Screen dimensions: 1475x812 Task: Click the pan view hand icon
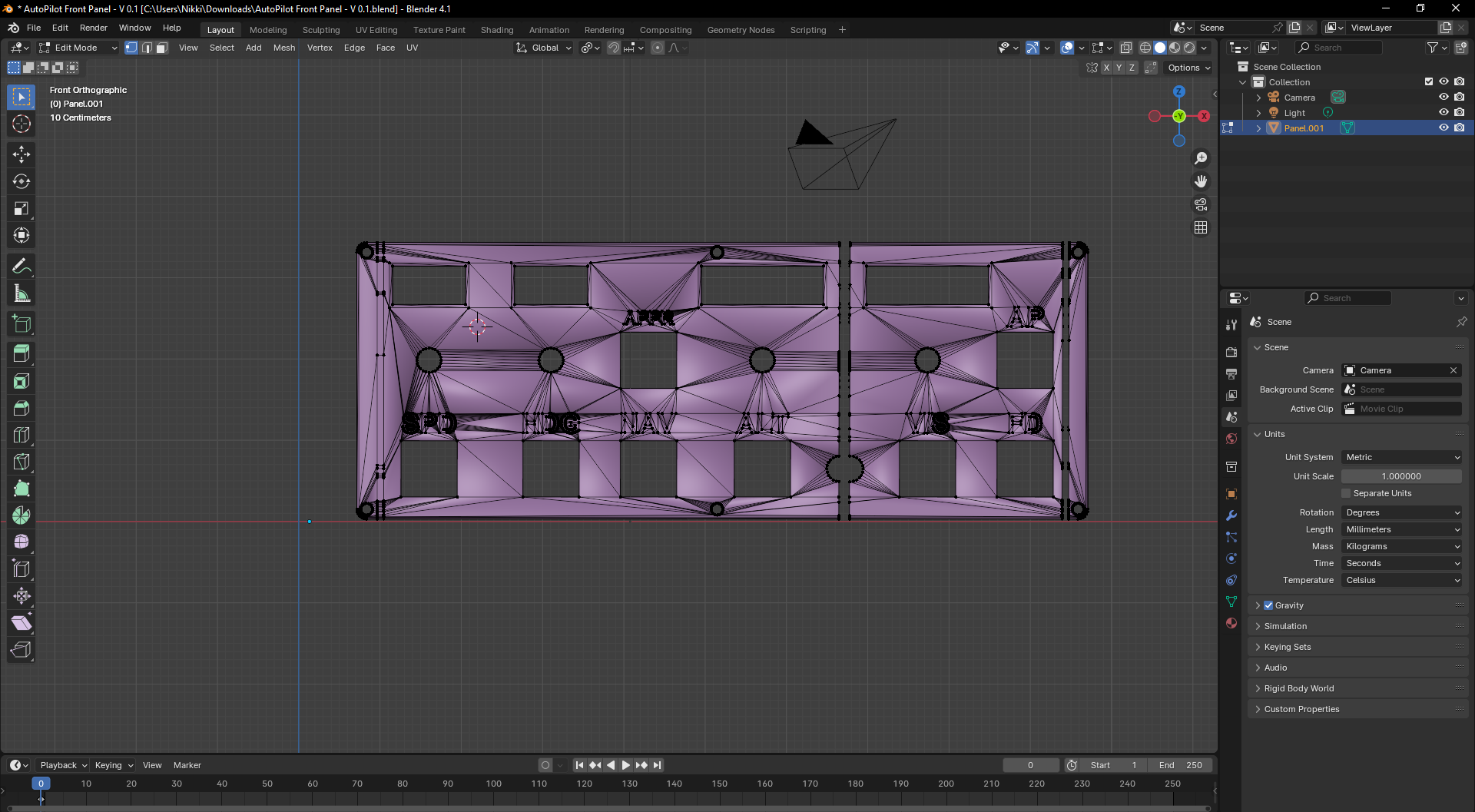(x=1201, y=181)
